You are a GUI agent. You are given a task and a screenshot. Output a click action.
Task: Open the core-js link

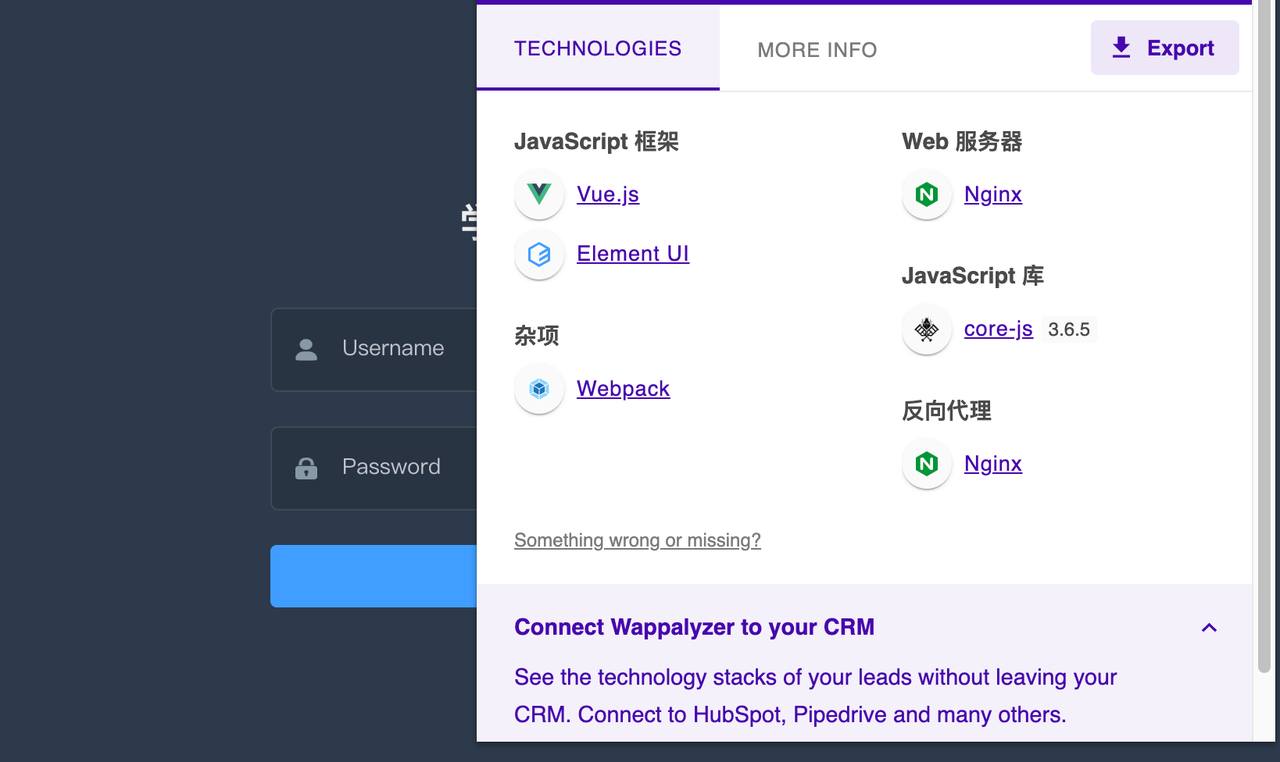click(x=998, y=329)
